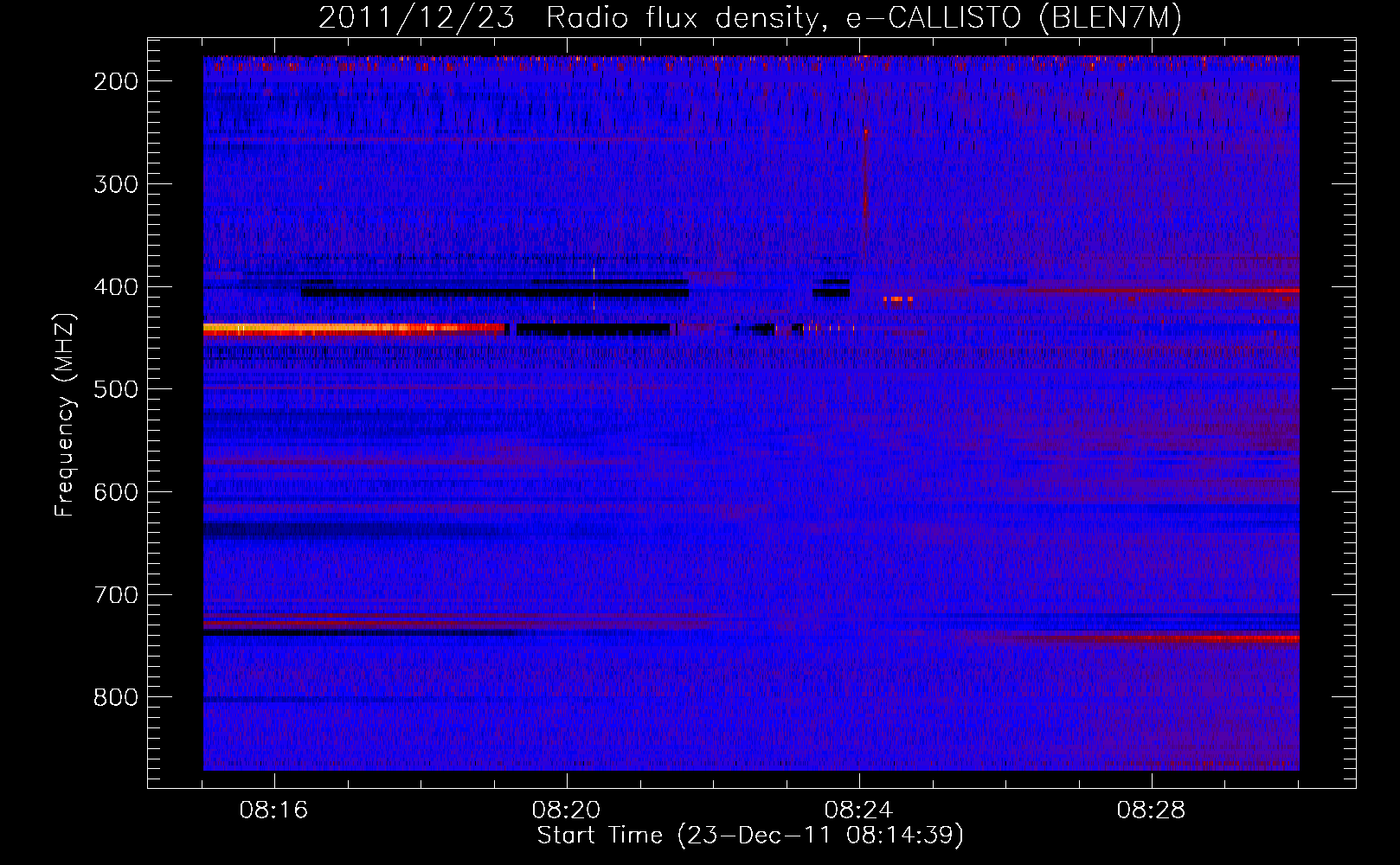This screenshot has width=1400, height=865.
Task: Click the 500 frequency tick label
Action: pos(115,389)
